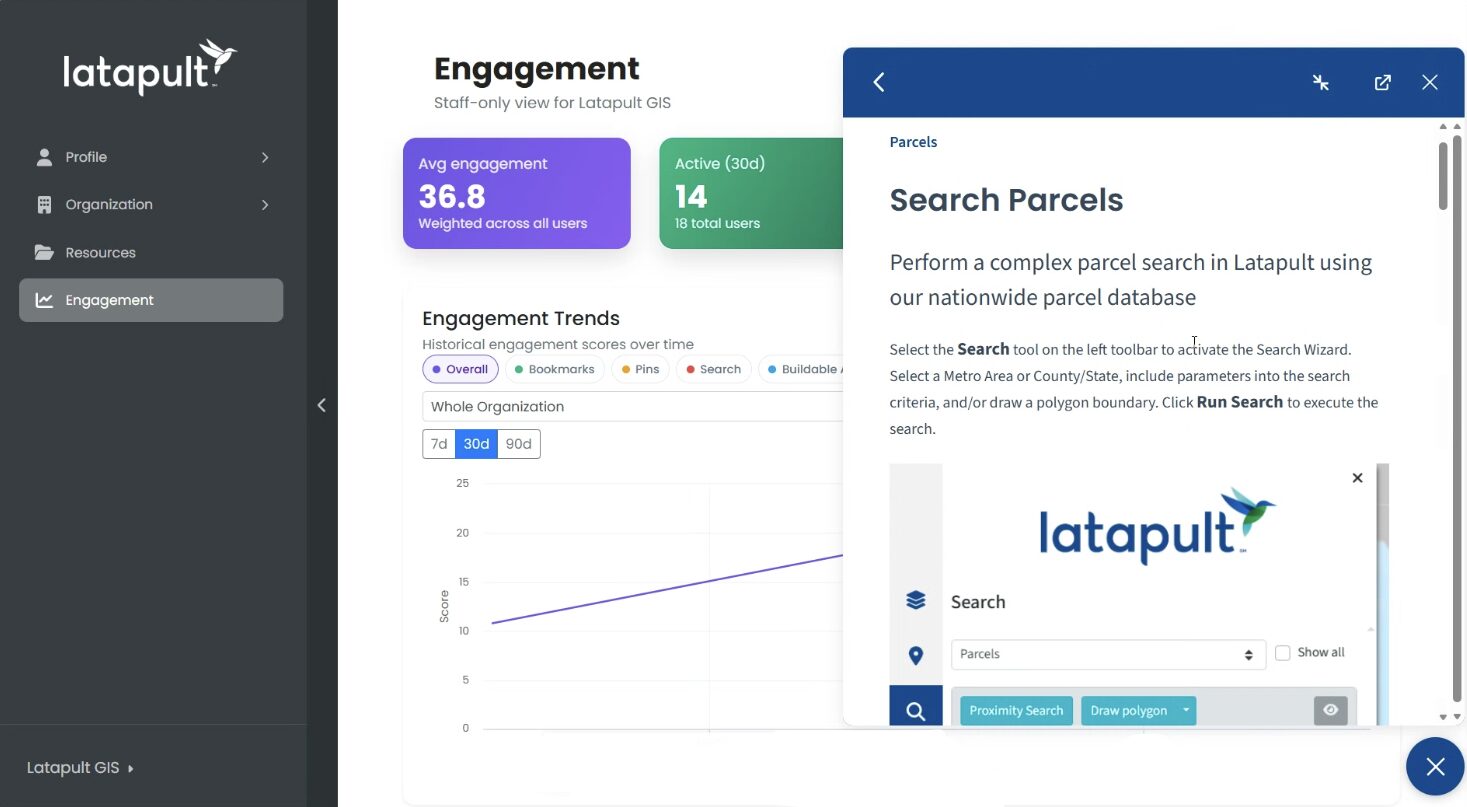The image size is (1467, 807).
Task: Click the collapse arrows icon in help header
Action: tap(1321, 82)
